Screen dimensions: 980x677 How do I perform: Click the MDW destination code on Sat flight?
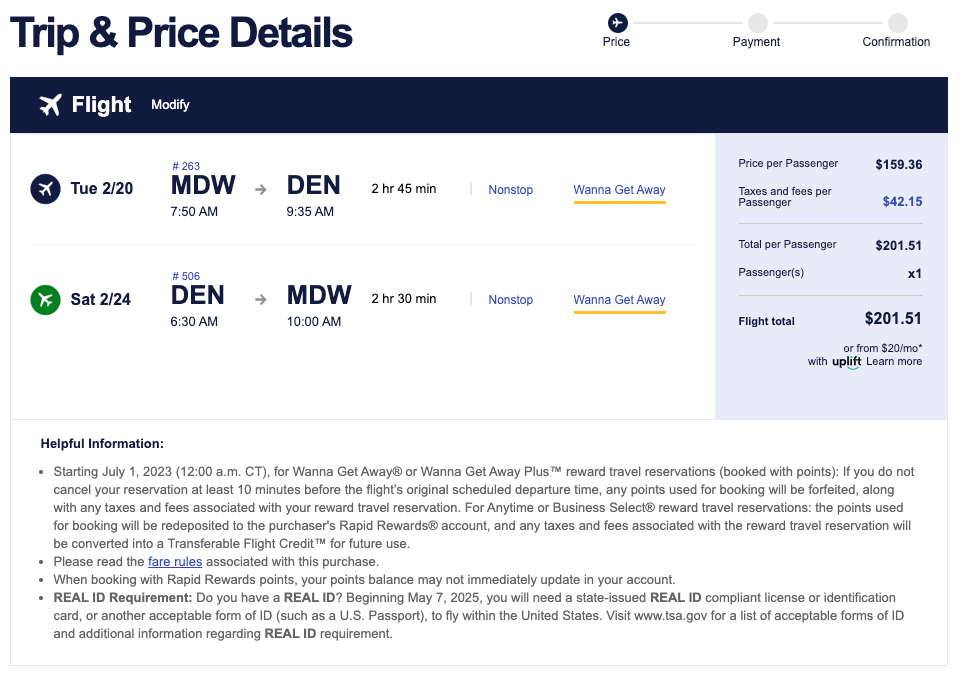[319, 296]
